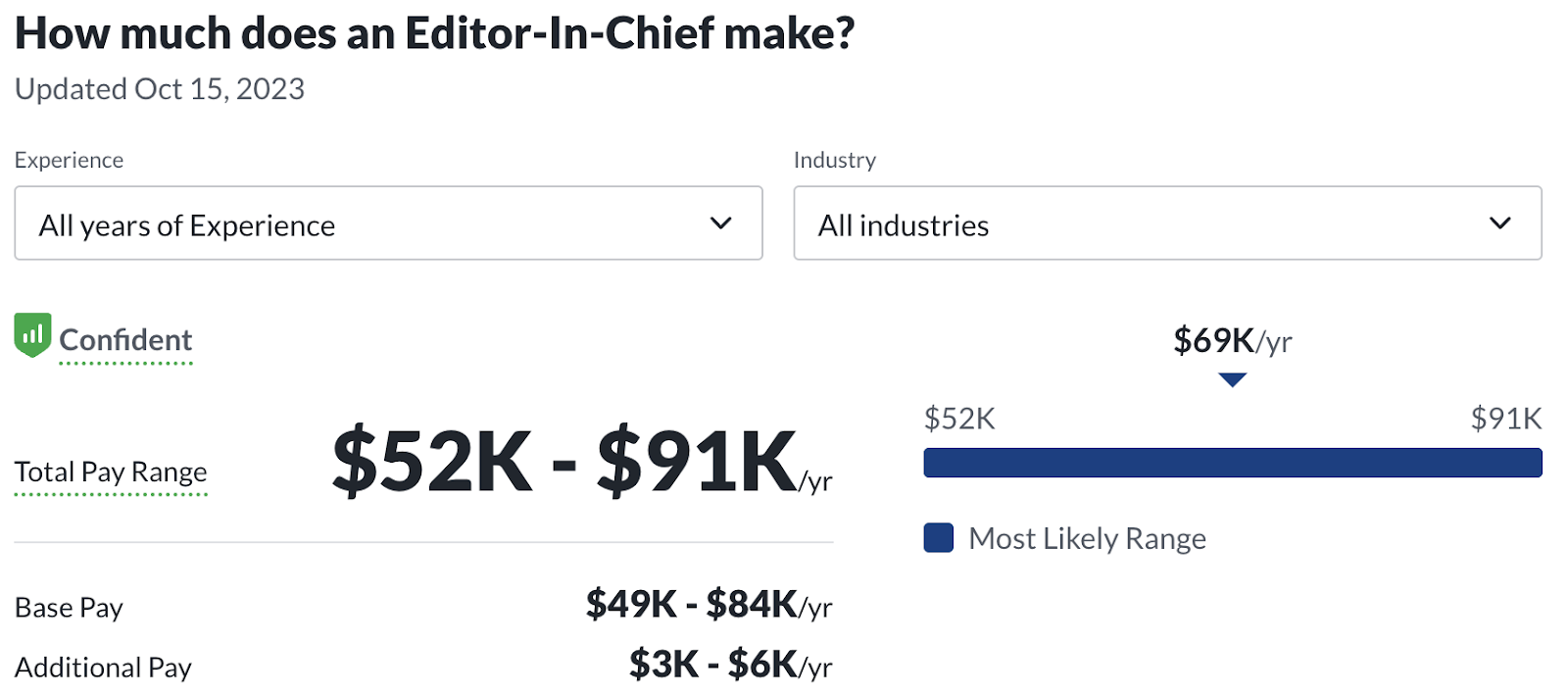
Task: Click the green Confident shield icon
Action: (x=32, y=335)
